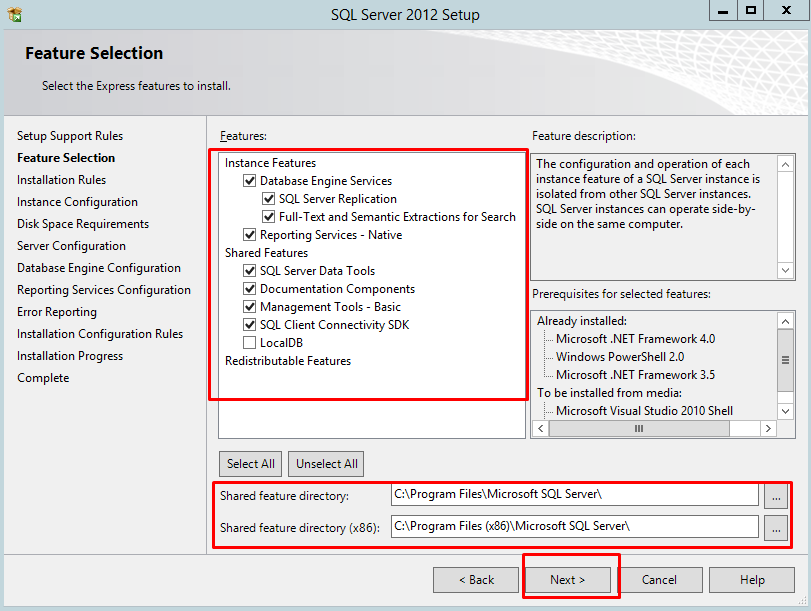The width and height of the screenshot is (811, 611).
Task: Click prerequisites list scroll down arrow
Action: [x=785, y=412]
